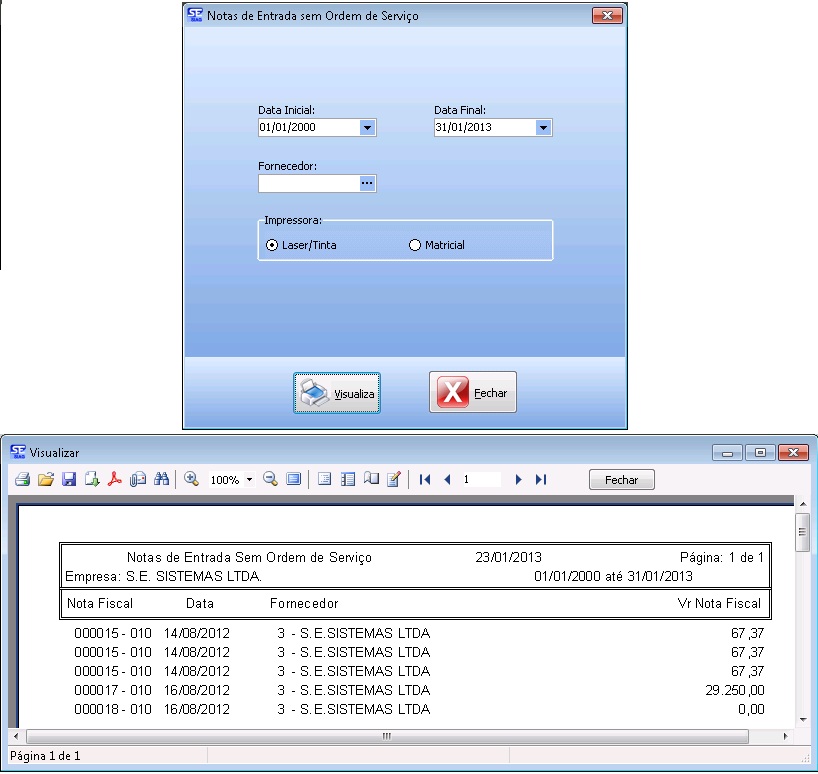Go to the first page of report

(x=425, y=480)
